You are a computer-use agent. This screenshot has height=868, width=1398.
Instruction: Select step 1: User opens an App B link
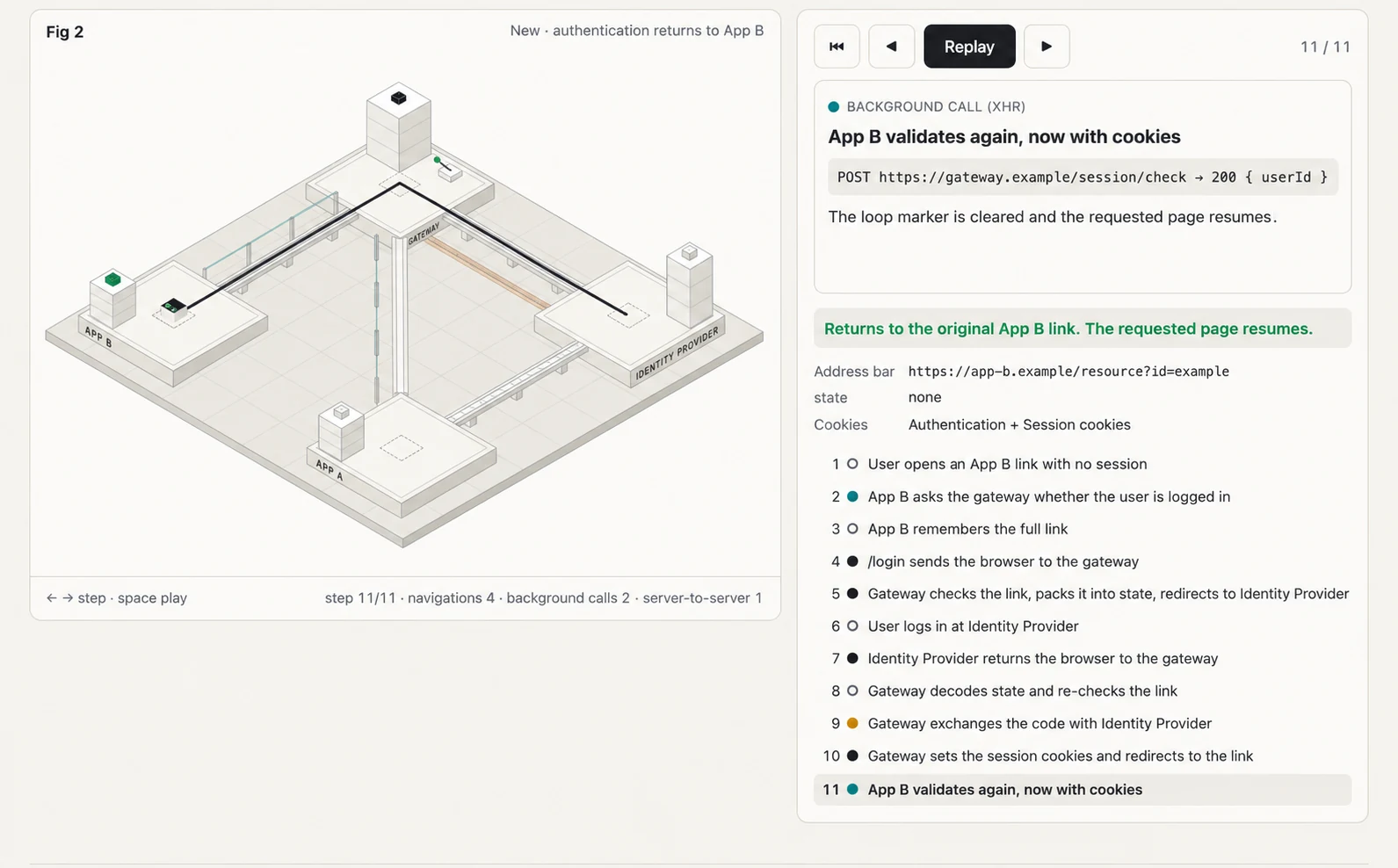pos(1083,464)
